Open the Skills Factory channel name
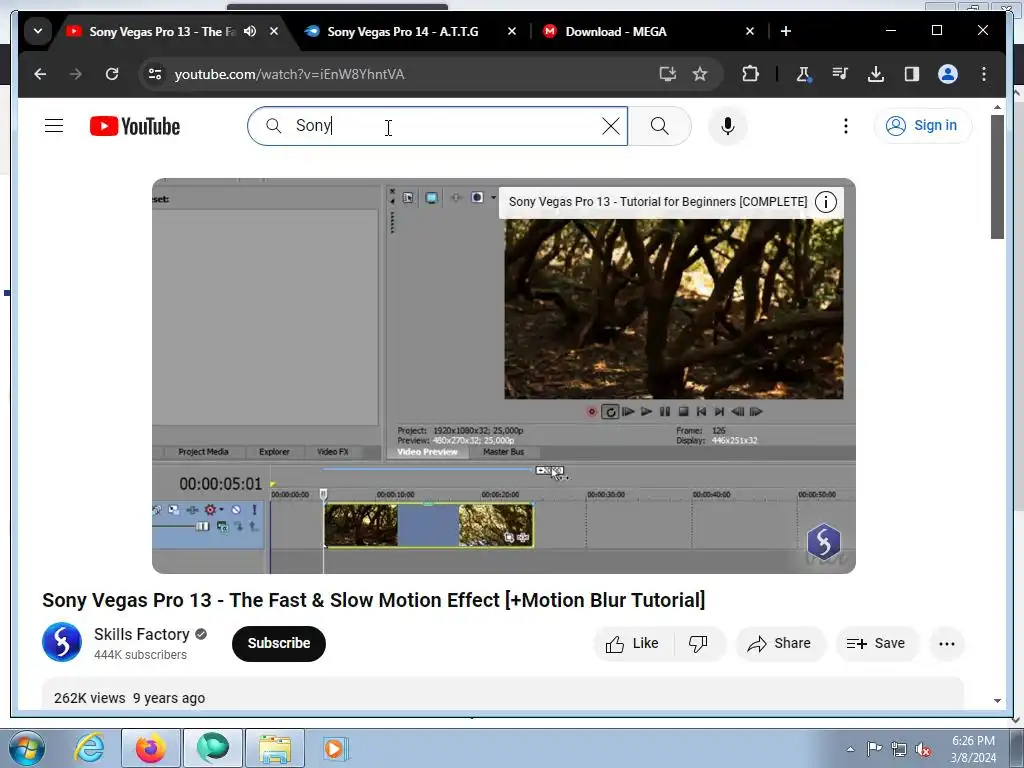The image size is (1024, 768). 142,634
